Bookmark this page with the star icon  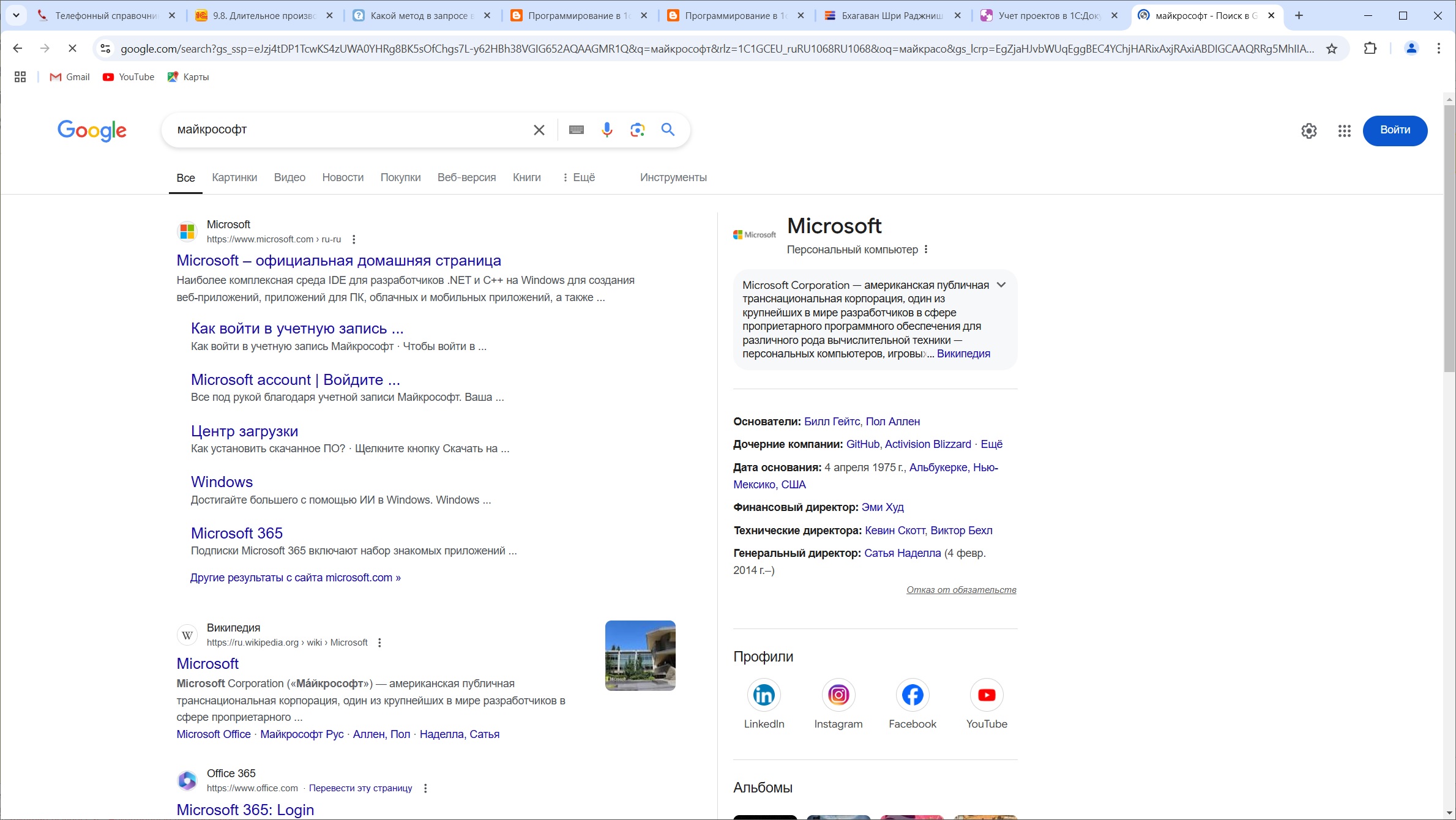click(1331, 48)
